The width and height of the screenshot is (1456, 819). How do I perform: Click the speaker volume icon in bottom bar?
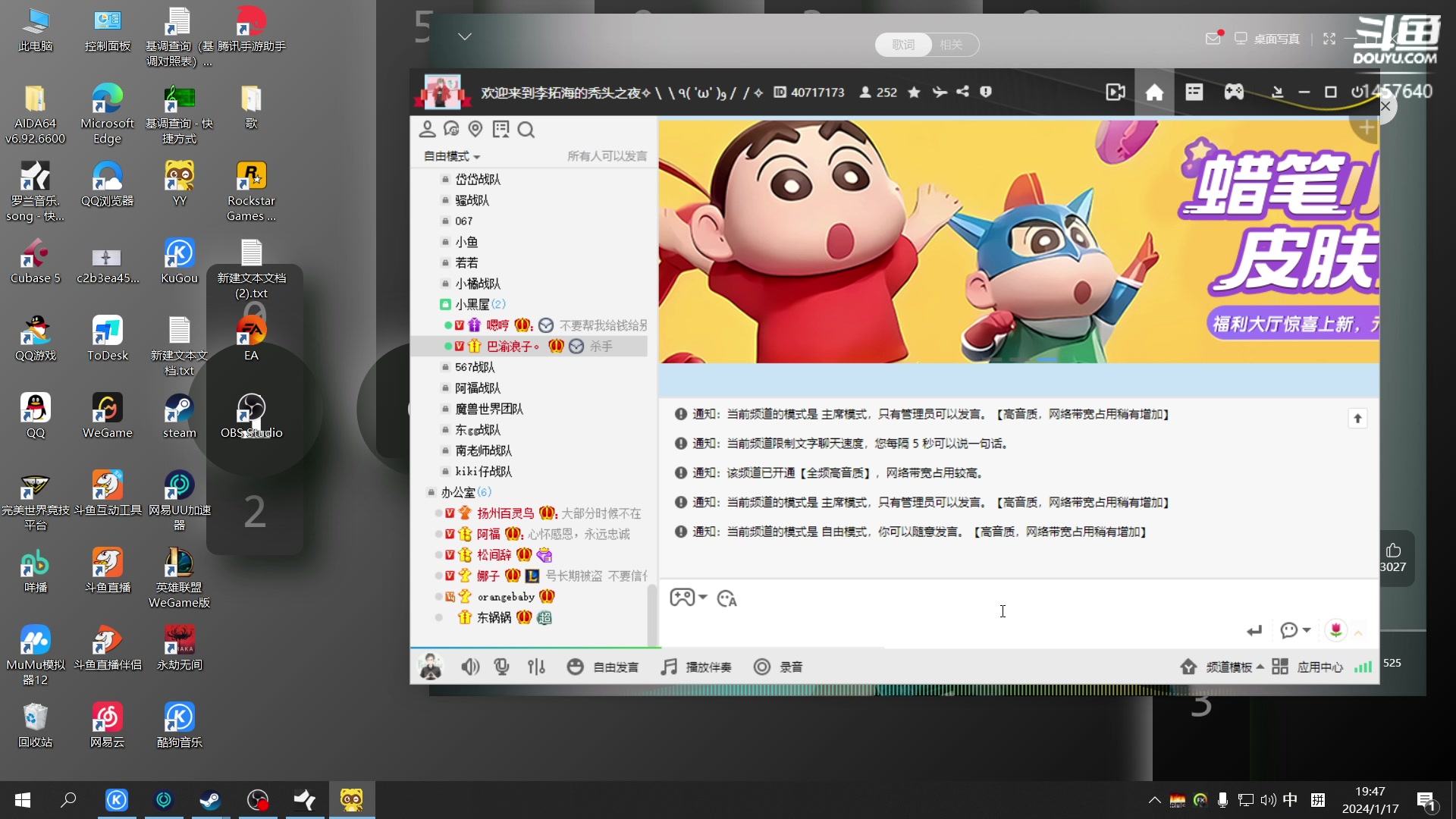[470, 667]
